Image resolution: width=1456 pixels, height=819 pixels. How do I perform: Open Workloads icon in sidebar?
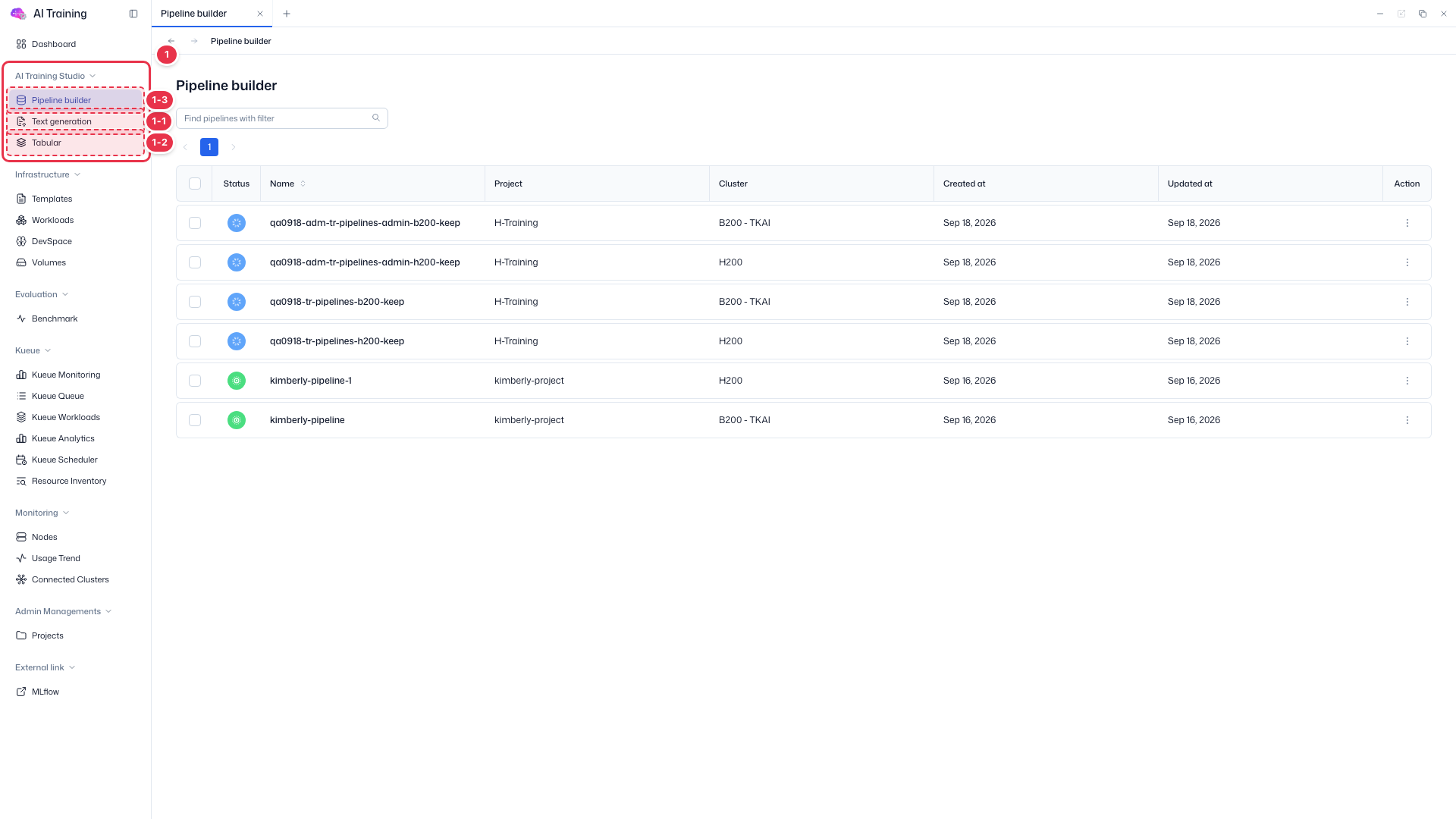[21, 220]
